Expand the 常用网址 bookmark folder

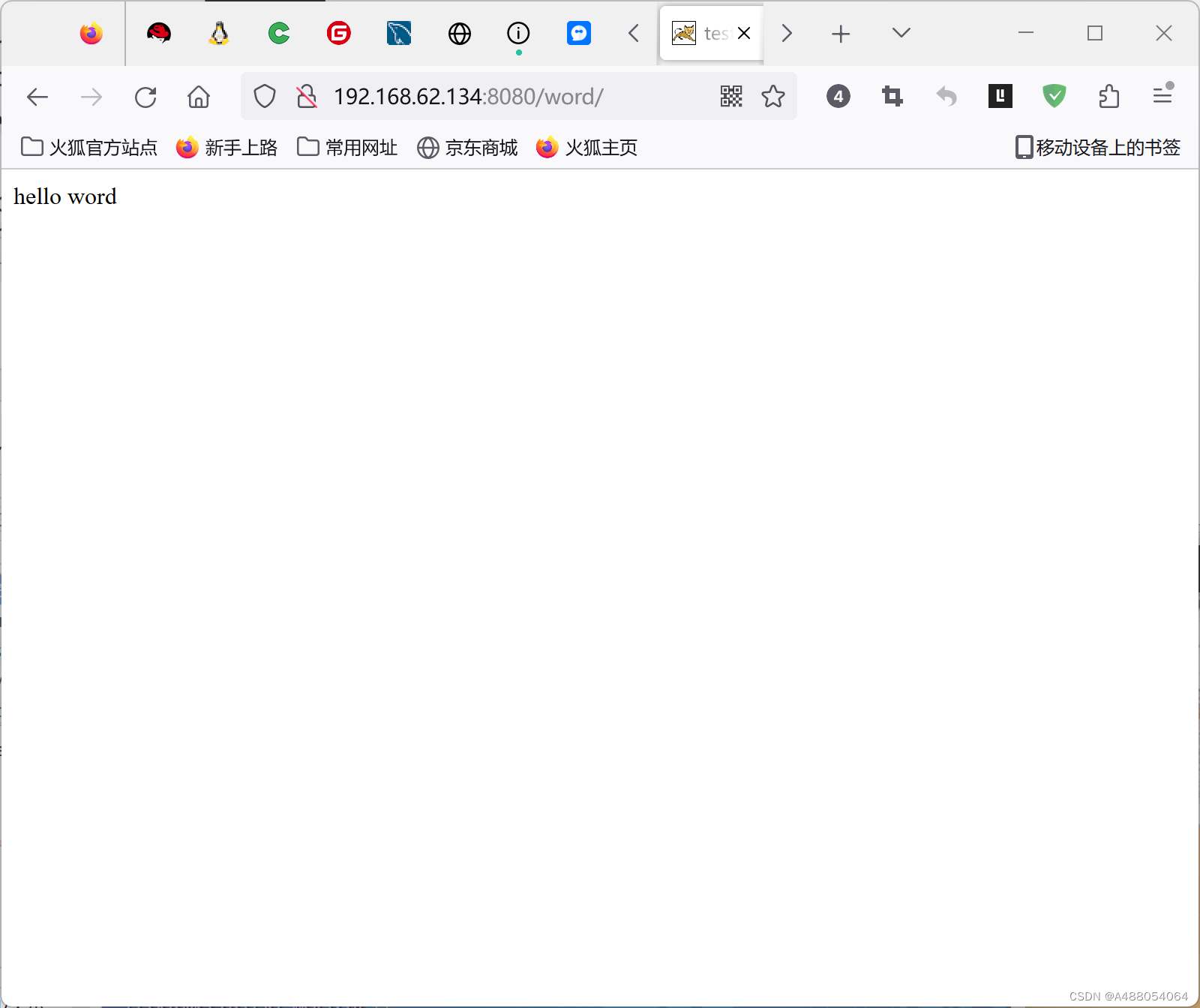coord(347,148)
